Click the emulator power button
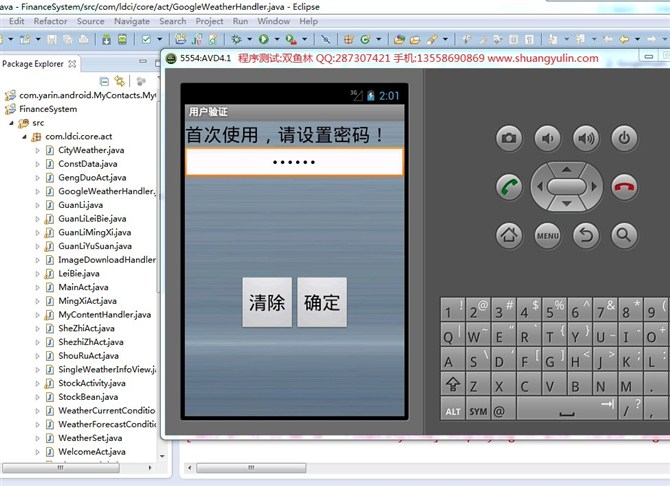 [624, 138]
